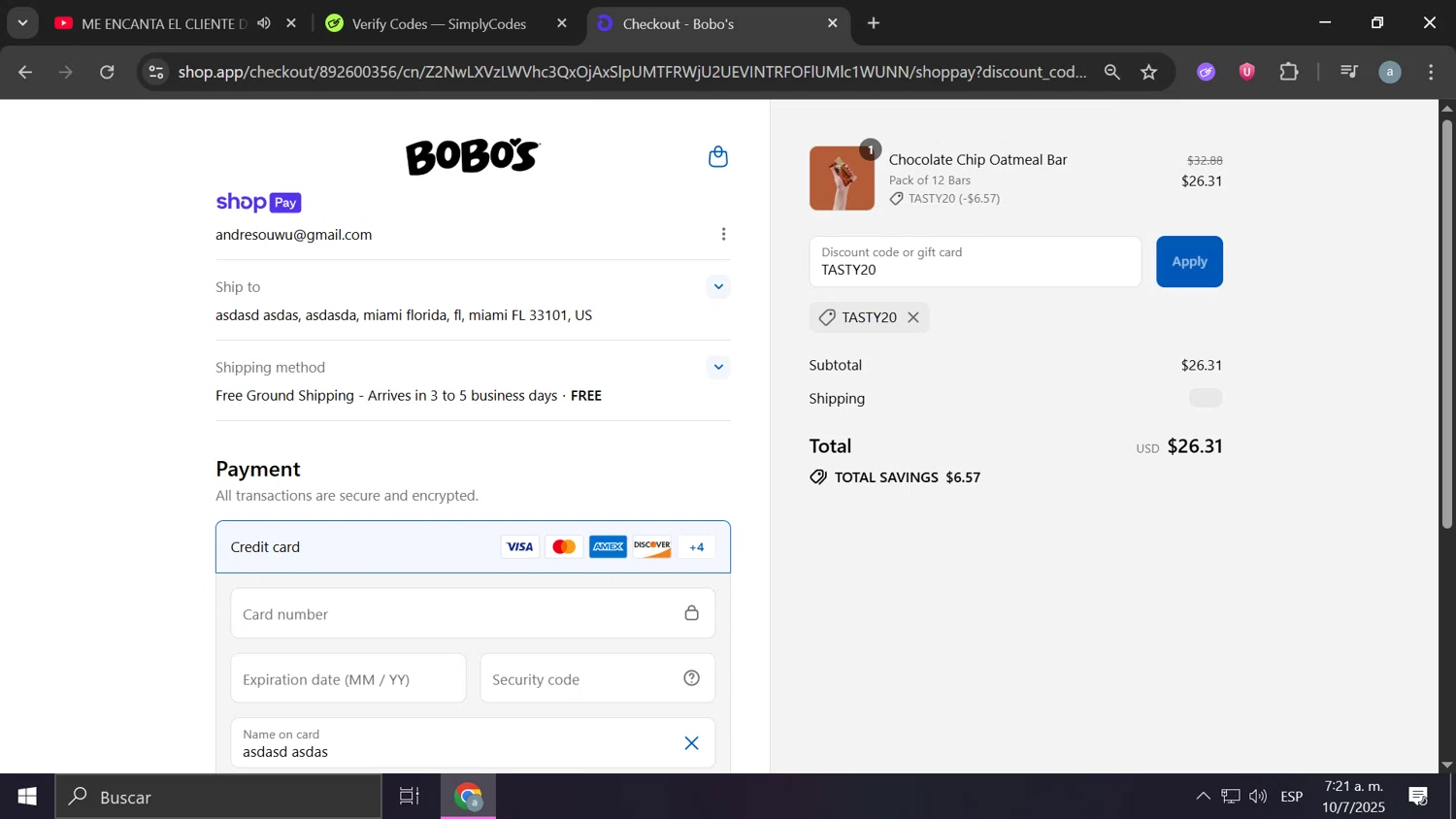
Task: Open a new browser tab
Action: (x=874, y=23)
